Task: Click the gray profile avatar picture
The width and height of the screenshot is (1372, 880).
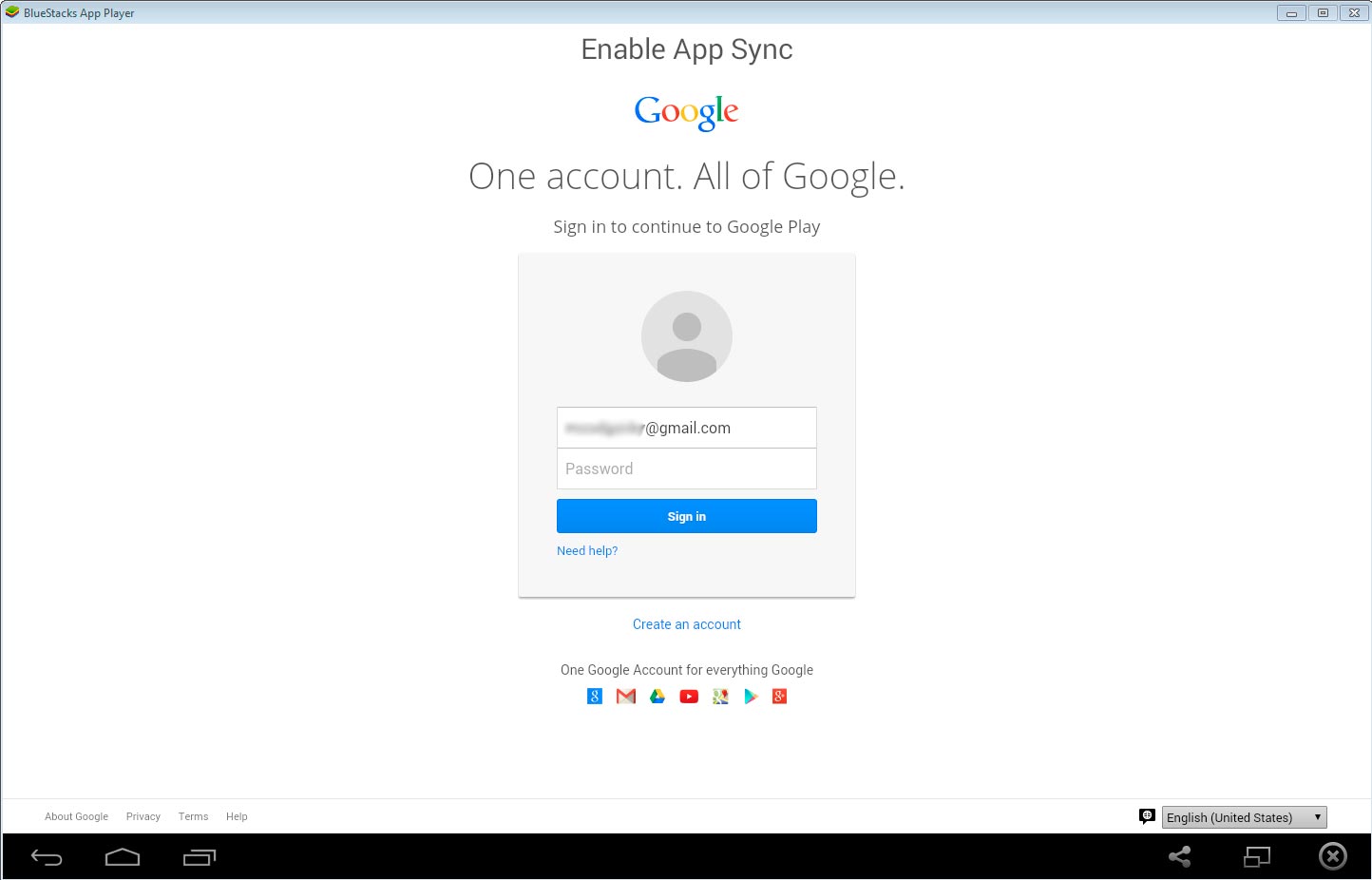Action: click(687, 336)
